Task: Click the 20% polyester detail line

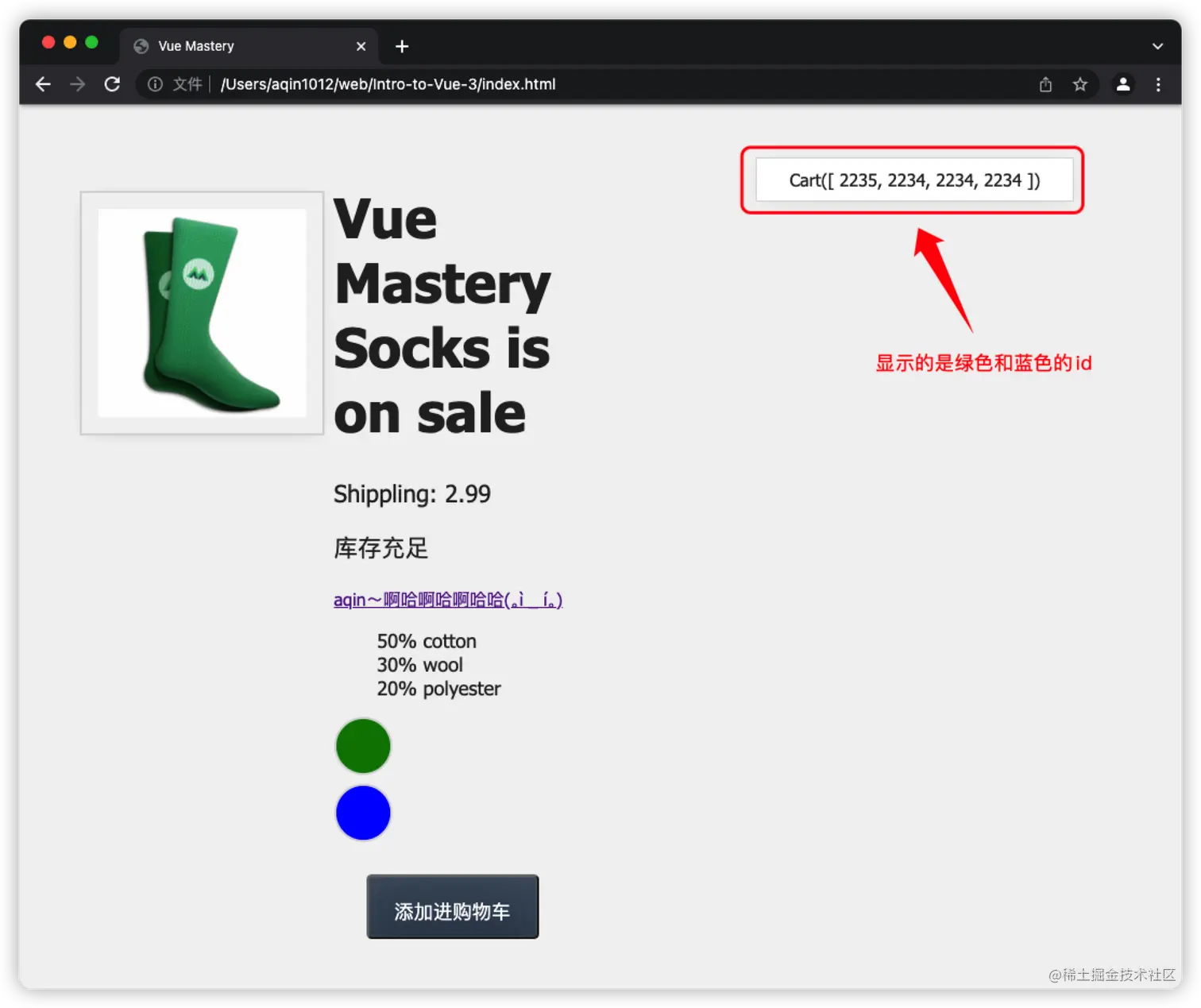Action: coord(438,689)
